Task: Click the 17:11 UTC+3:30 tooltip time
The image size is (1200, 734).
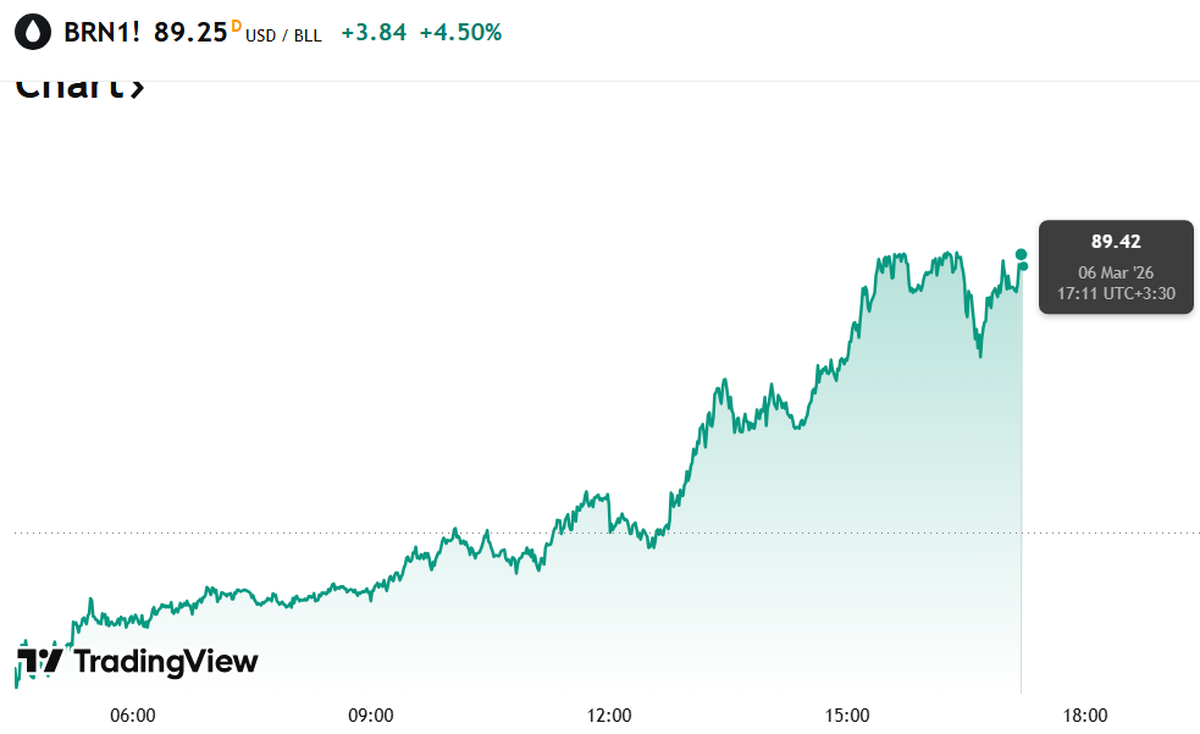Action: [x=1116, y=294]
